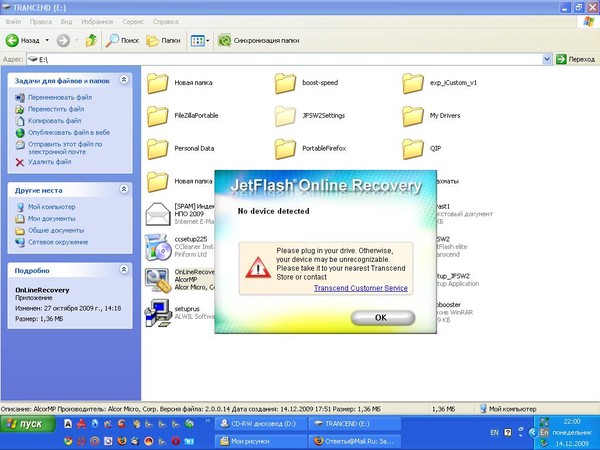Click Опубликовать файл в вебе link
Screen dimensions: 600x450
69,132
